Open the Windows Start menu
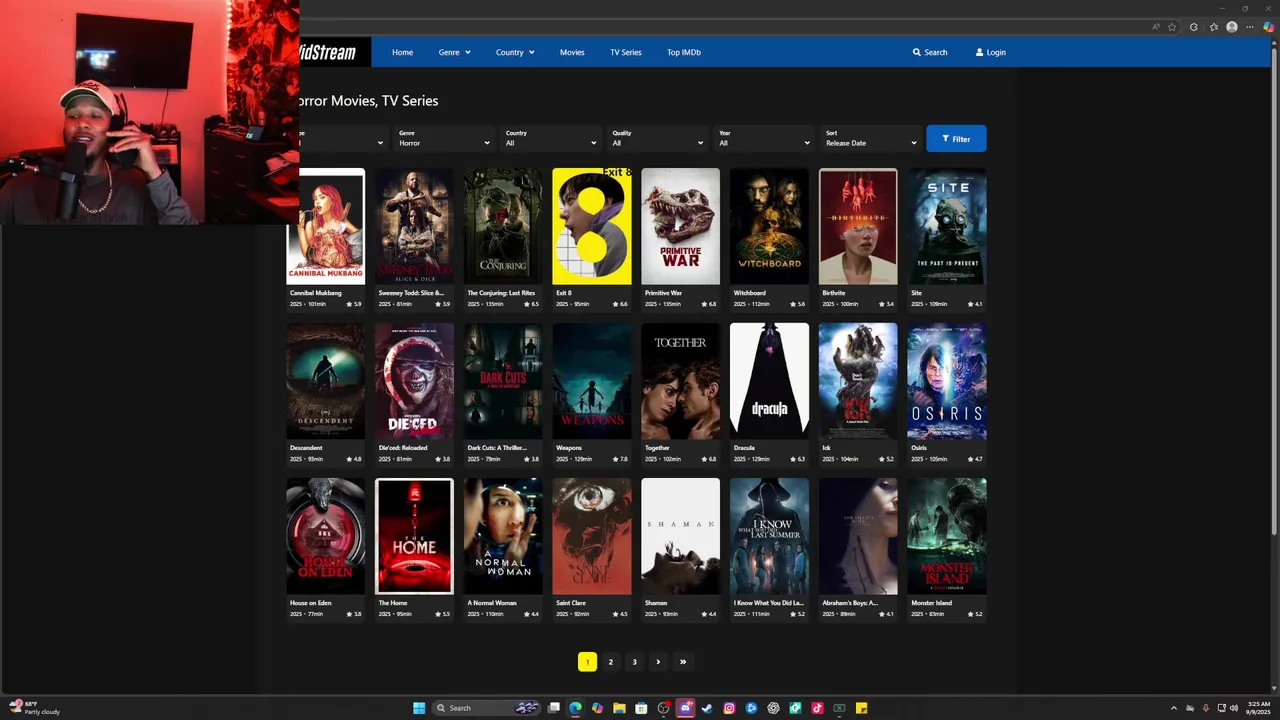The height and width of the screenshot is (720, 1280). tap(419, 708)
